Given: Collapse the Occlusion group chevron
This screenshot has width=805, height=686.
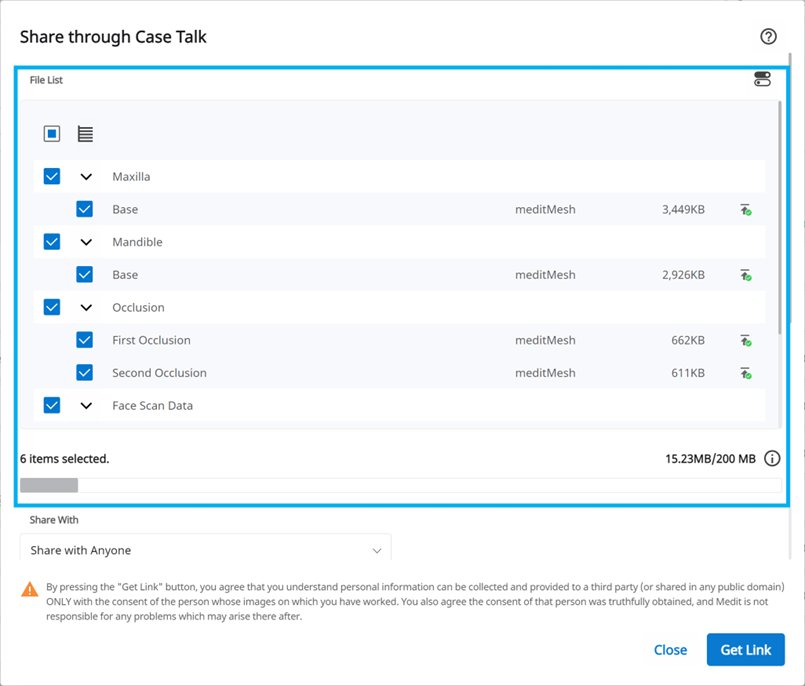Looking at the screenshot, I should [x=86, y=307].
